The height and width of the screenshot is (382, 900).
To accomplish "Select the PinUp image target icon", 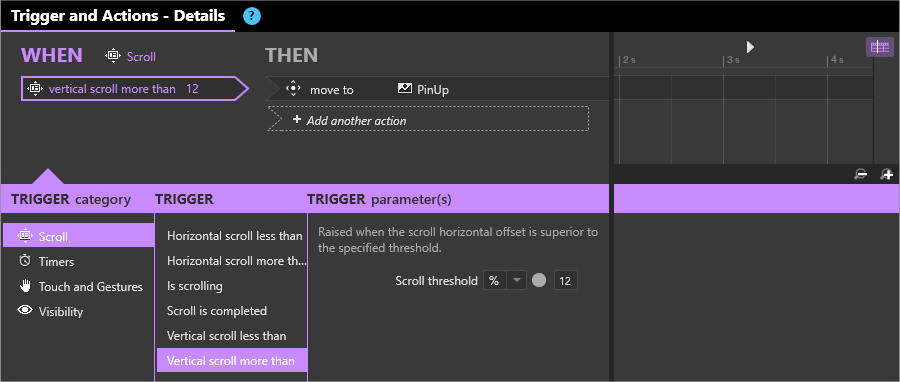I will tap(405, 89).
